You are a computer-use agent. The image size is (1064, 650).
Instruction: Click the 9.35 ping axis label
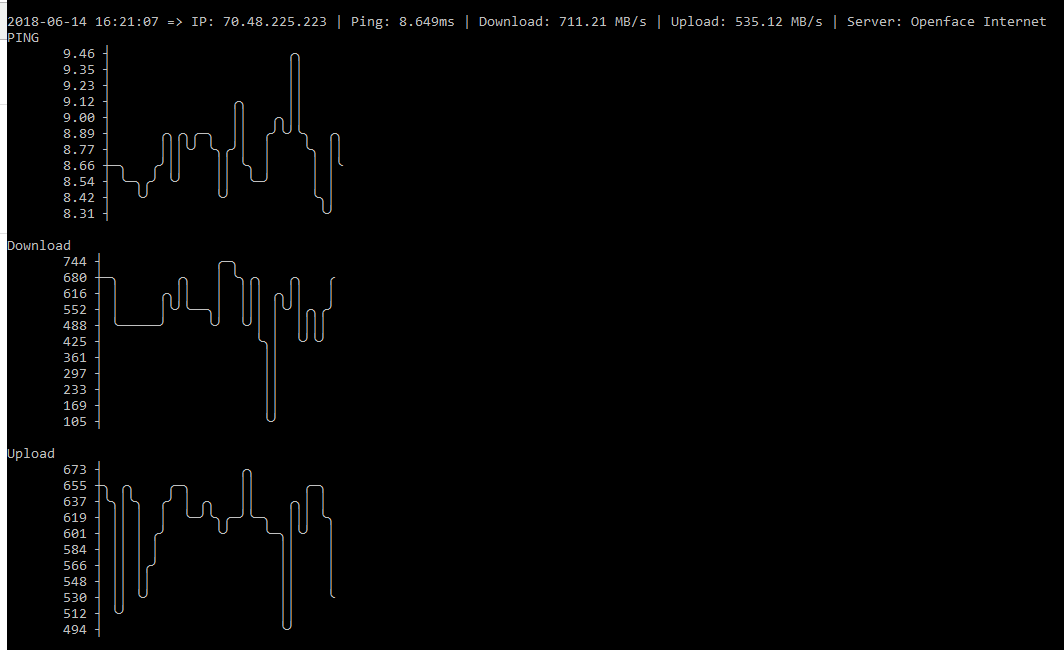(79, 70)
